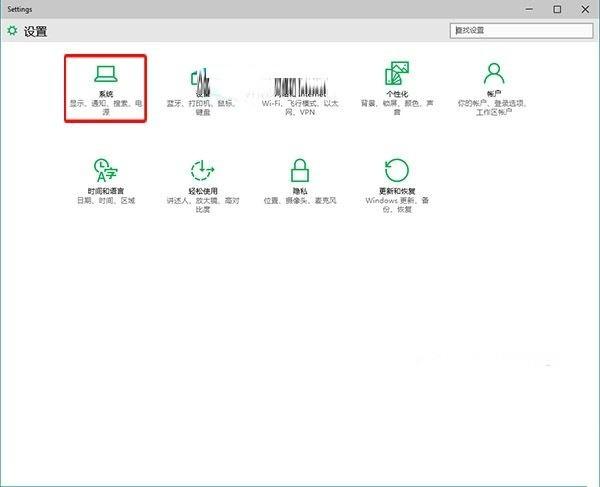Click the search settings (查找设置) field
Image resolution: width=600 pixels, height=487 pixels.
(522, 30)
